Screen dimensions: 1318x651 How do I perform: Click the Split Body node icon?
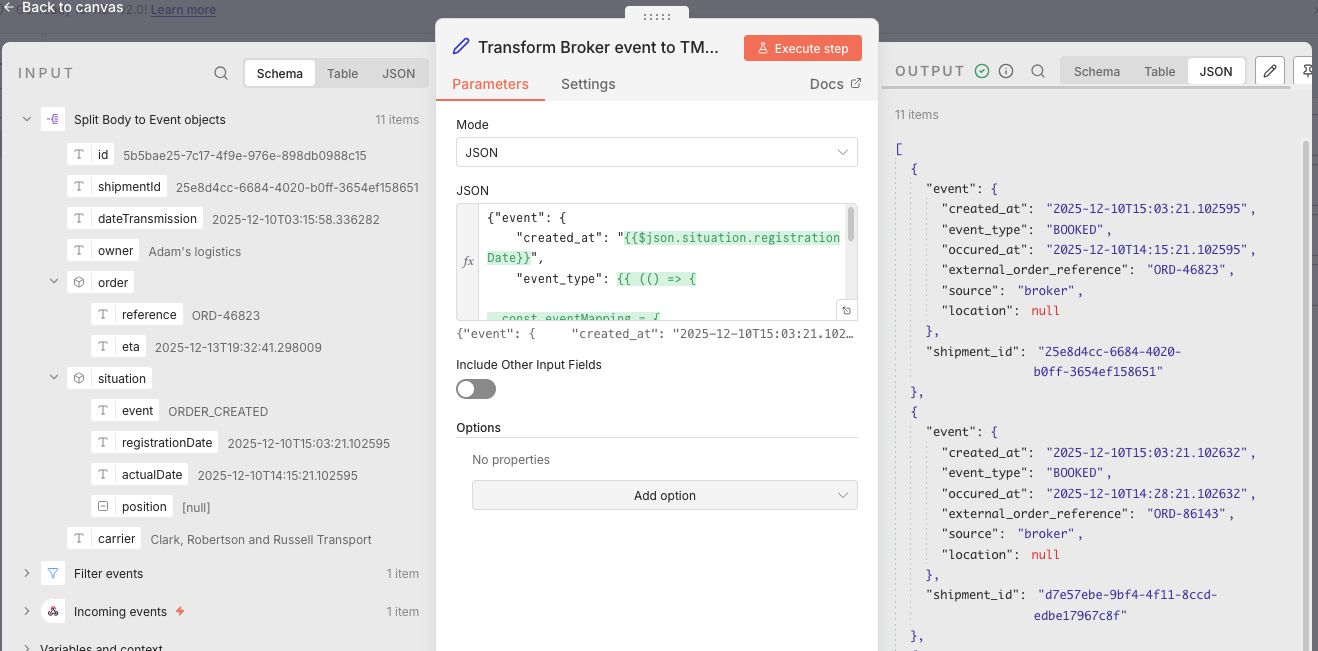53,119
